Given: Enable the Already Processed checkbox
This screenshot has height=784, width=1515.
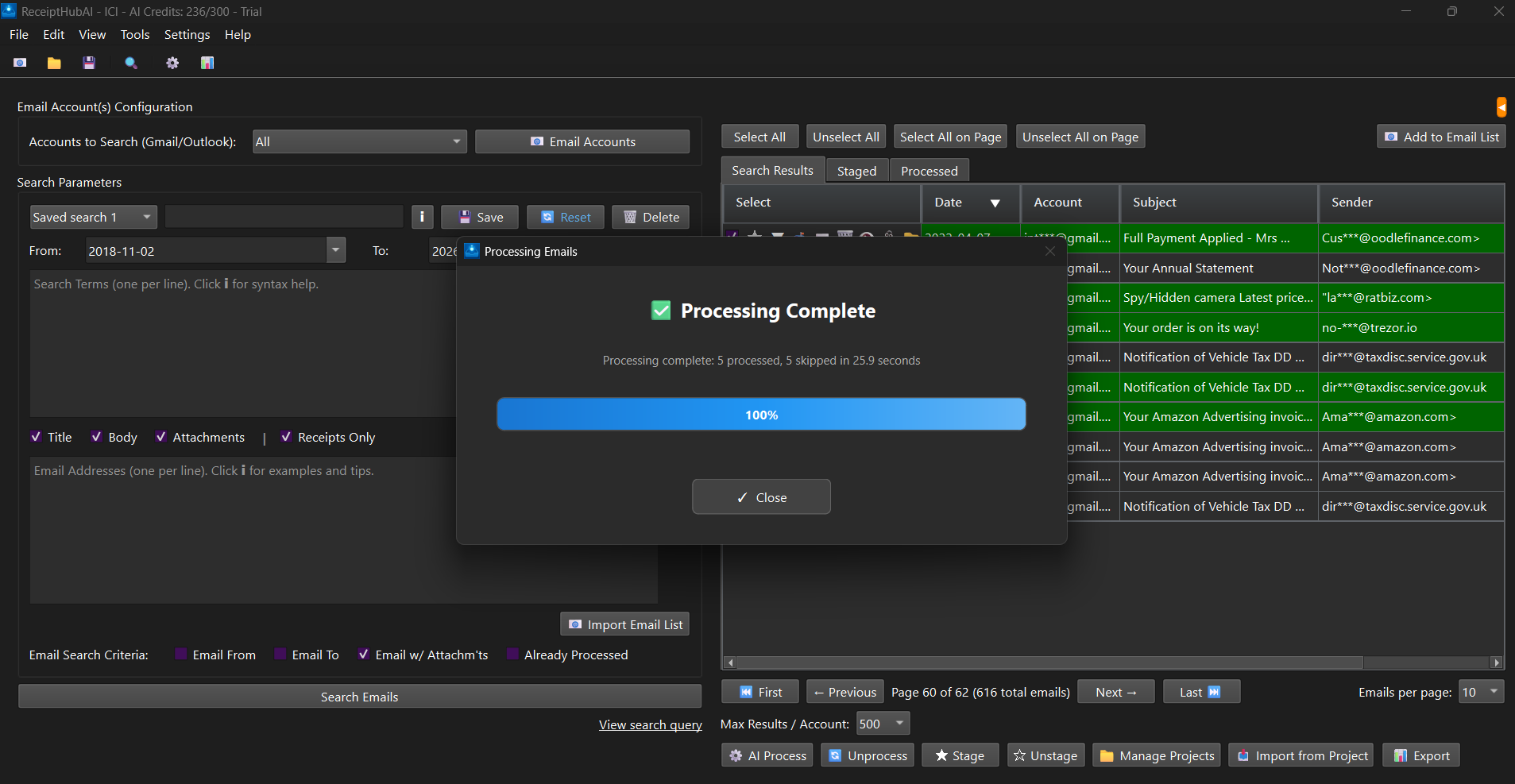Looking at the screenshot, I should tap(512, 655).
